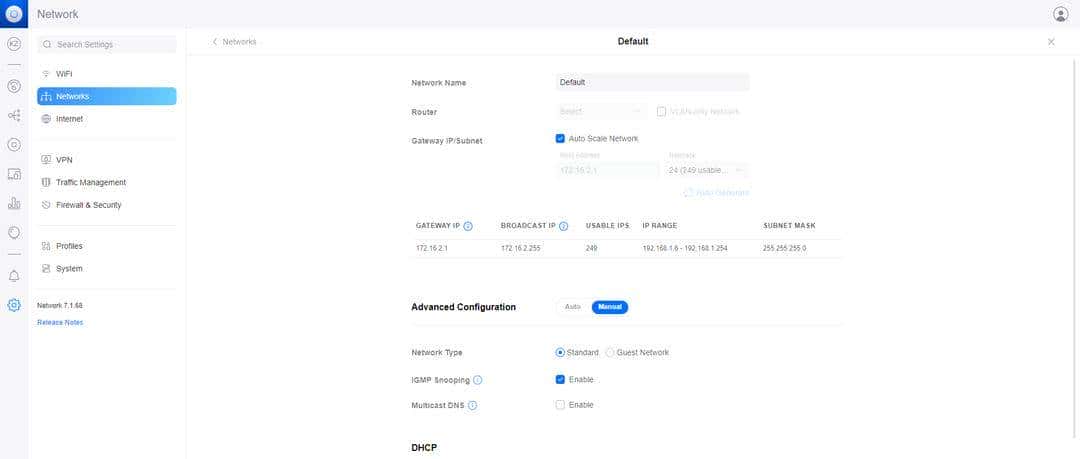Open the round icon below Statistics
This screenshot has height=459, width=1080.
click(x=14, y=233)
